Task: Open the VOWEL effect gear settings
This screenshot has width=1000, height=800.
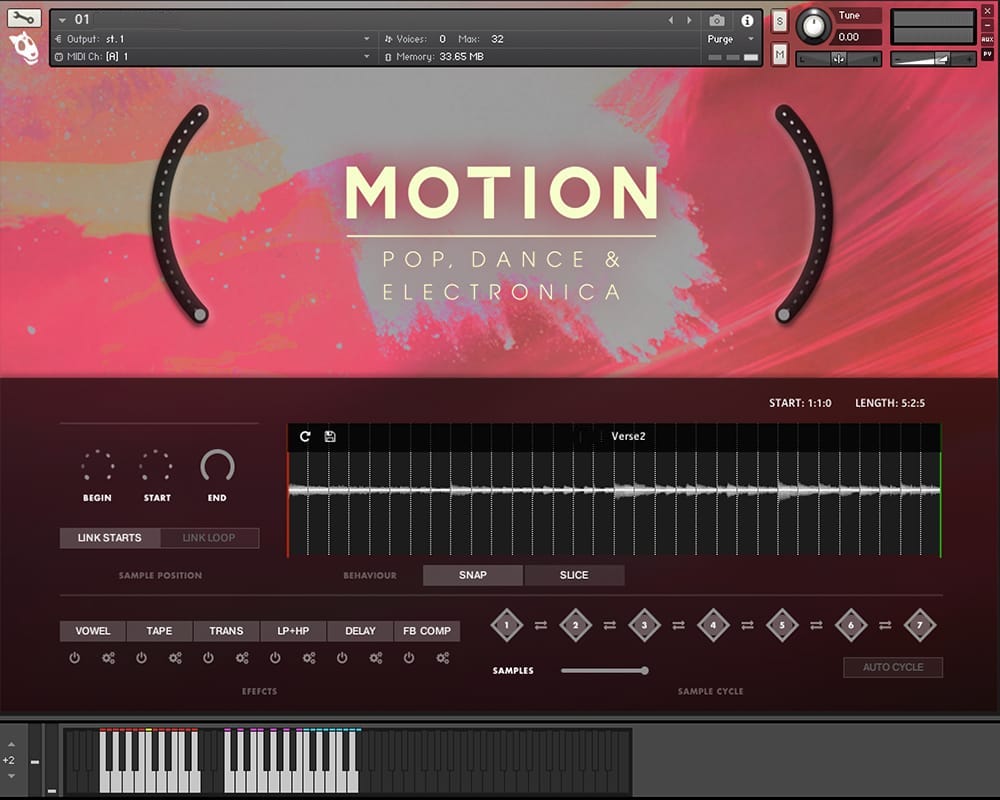Action: (x=108, y=658)
